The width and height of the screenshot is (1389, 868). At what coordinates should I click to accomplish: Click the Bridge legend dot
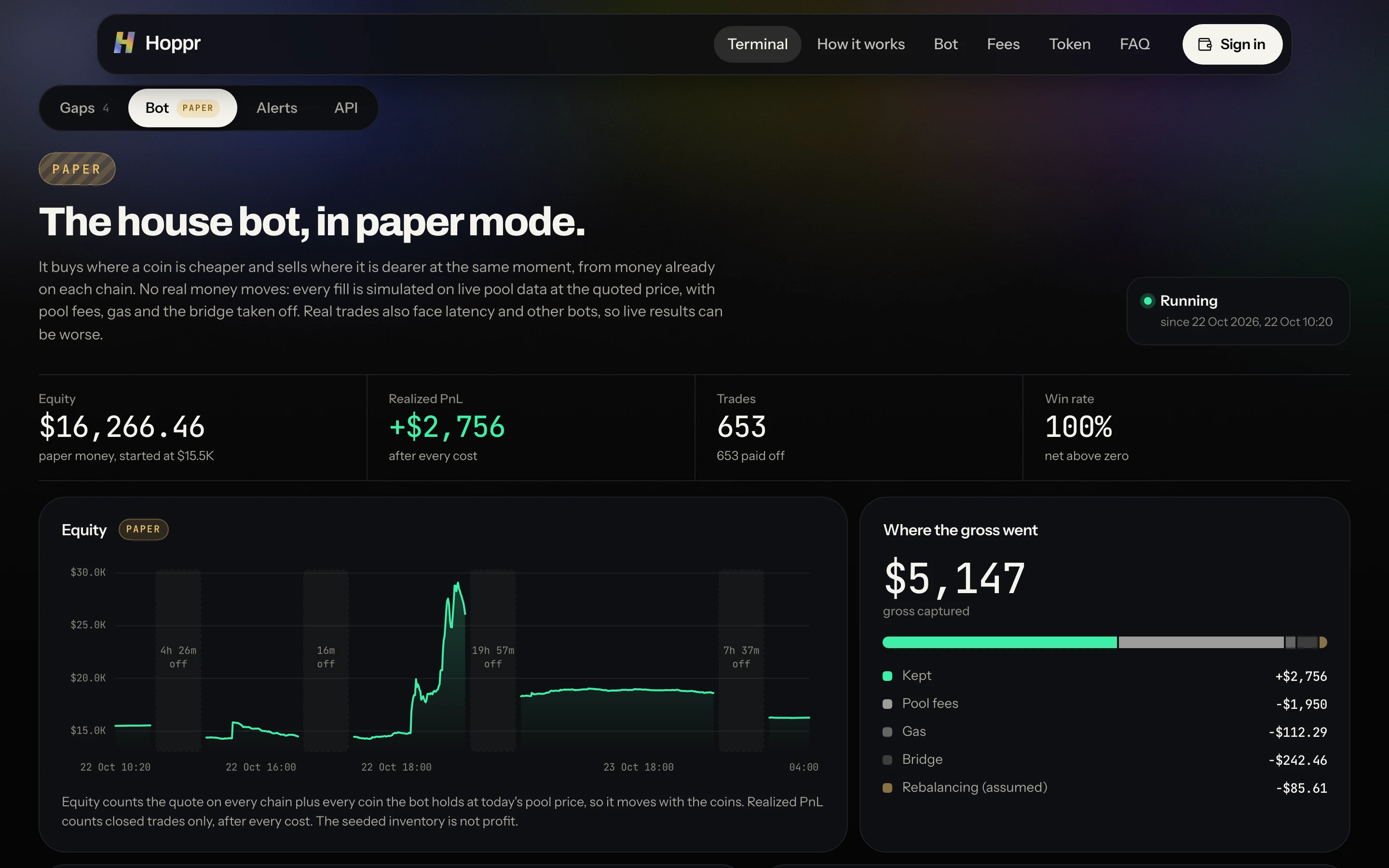[887, 759]
